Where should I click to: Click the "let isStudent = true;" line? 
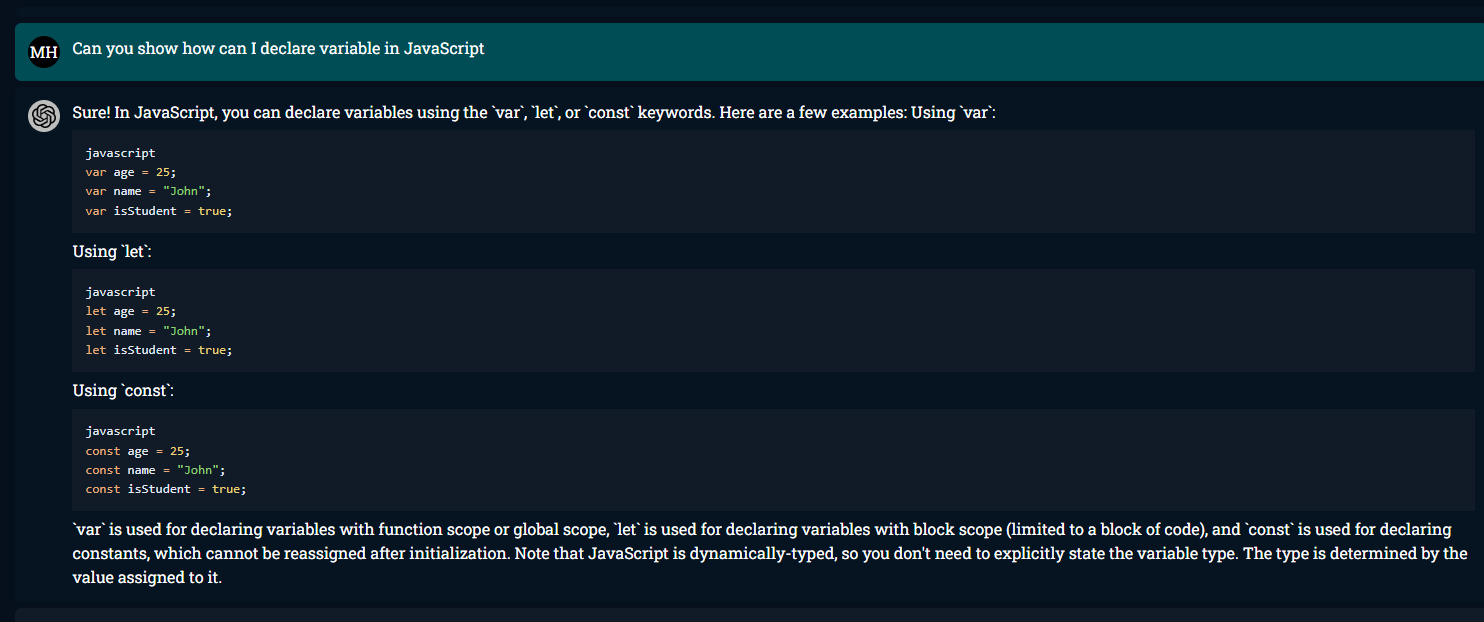point(159,350)
